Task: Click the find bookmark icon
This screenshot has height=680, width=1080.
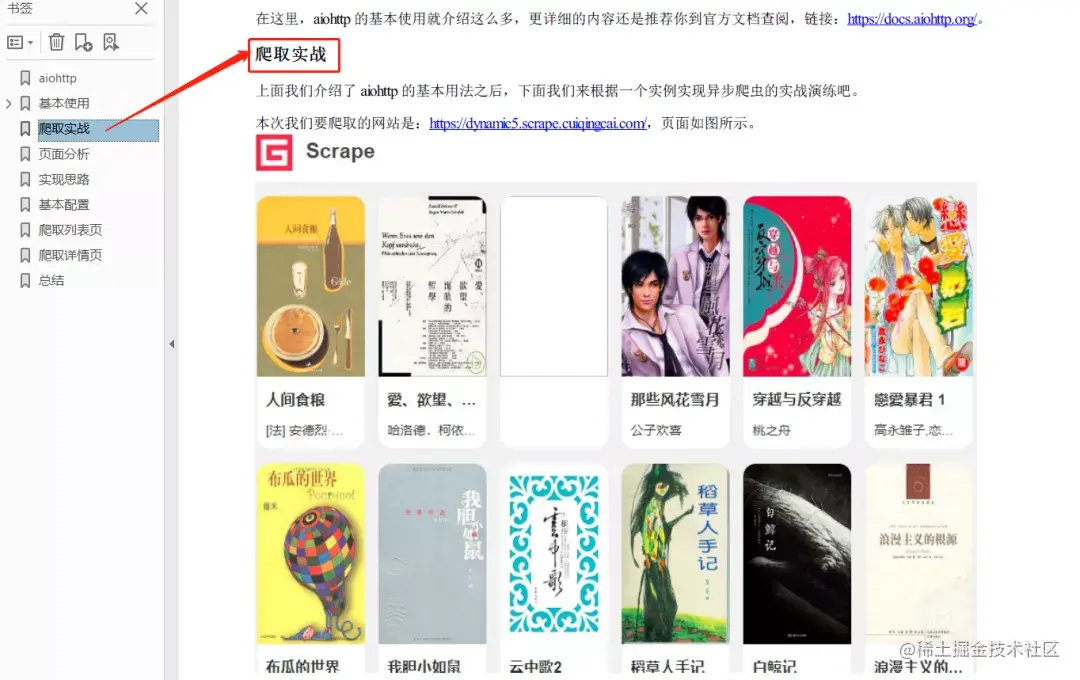Action: click(x=110, y=43)
